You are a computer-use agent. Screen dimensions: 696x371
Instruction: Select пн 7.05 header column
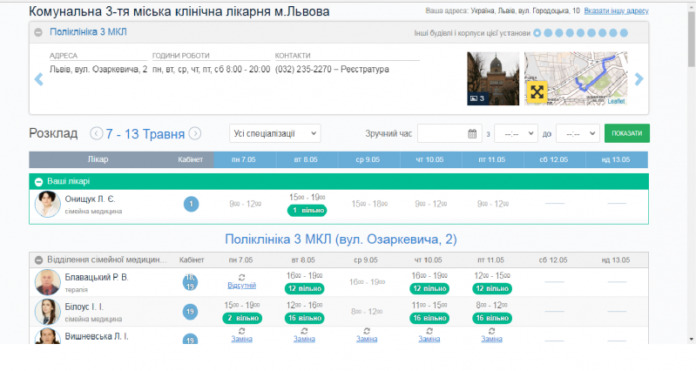coord(245,160)
